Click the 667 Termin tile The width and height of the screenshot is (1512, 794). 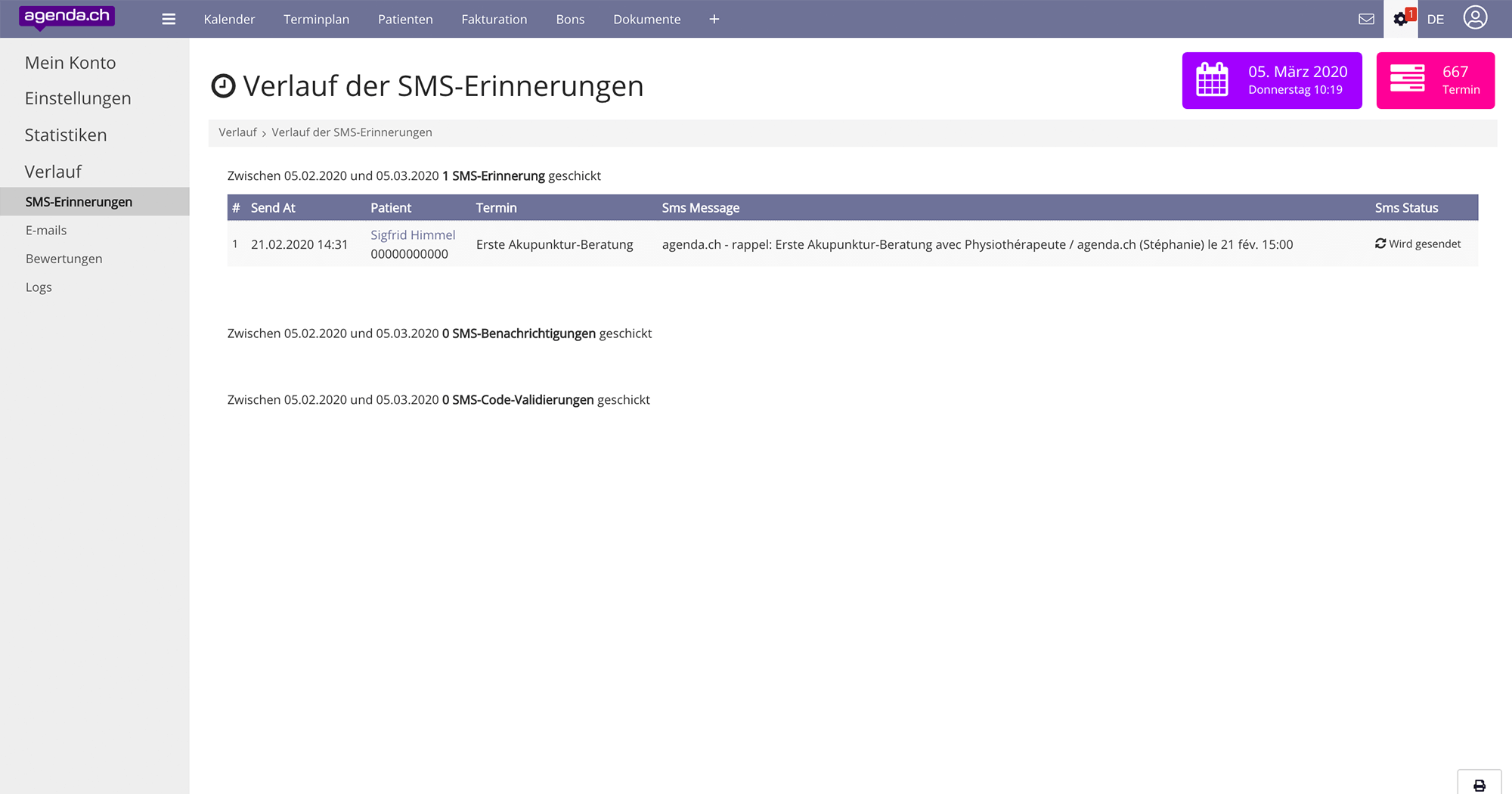click(1435, 80)
